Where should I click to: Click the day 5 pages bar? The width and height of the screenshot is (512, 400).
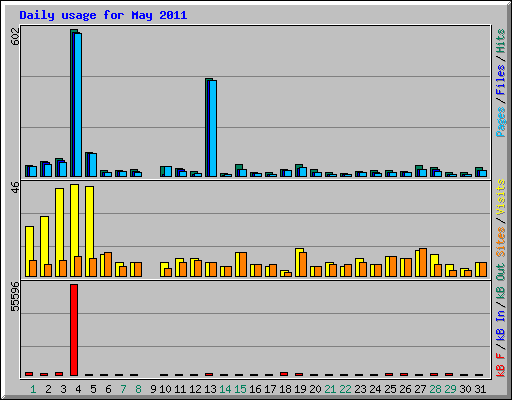pos(93,165)
